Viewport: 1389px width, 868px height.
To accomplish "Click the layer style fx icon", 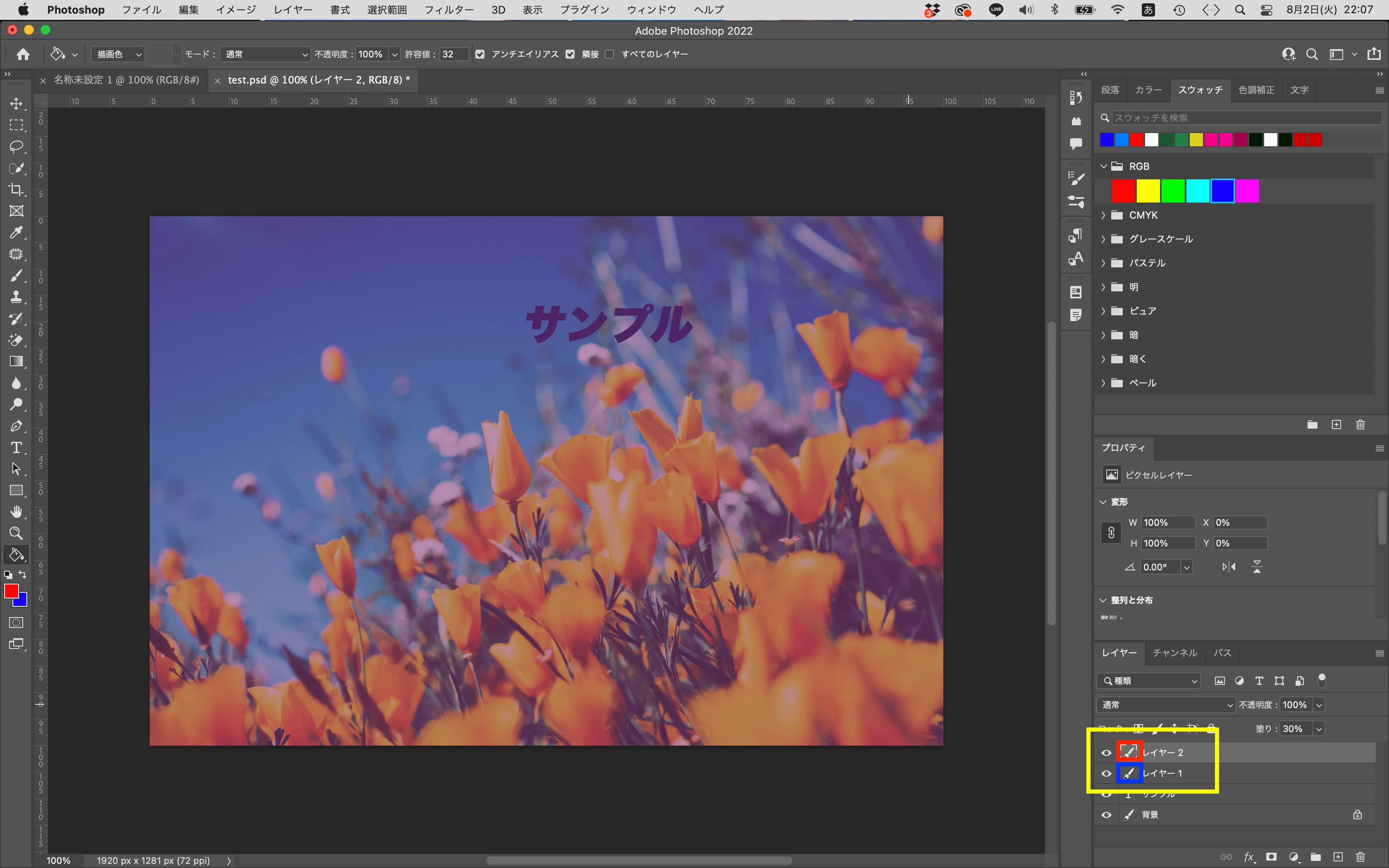I will click(x=1248, y=857).
